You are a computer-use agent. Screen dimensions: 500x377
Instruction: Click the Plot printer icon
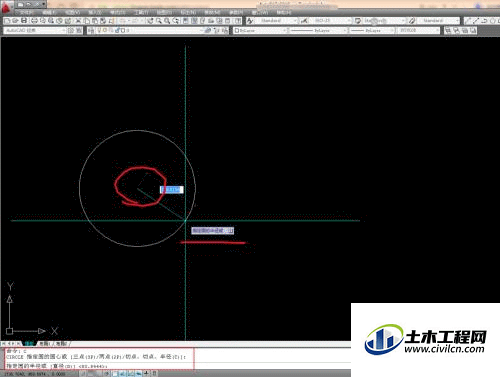coord(34,21)
